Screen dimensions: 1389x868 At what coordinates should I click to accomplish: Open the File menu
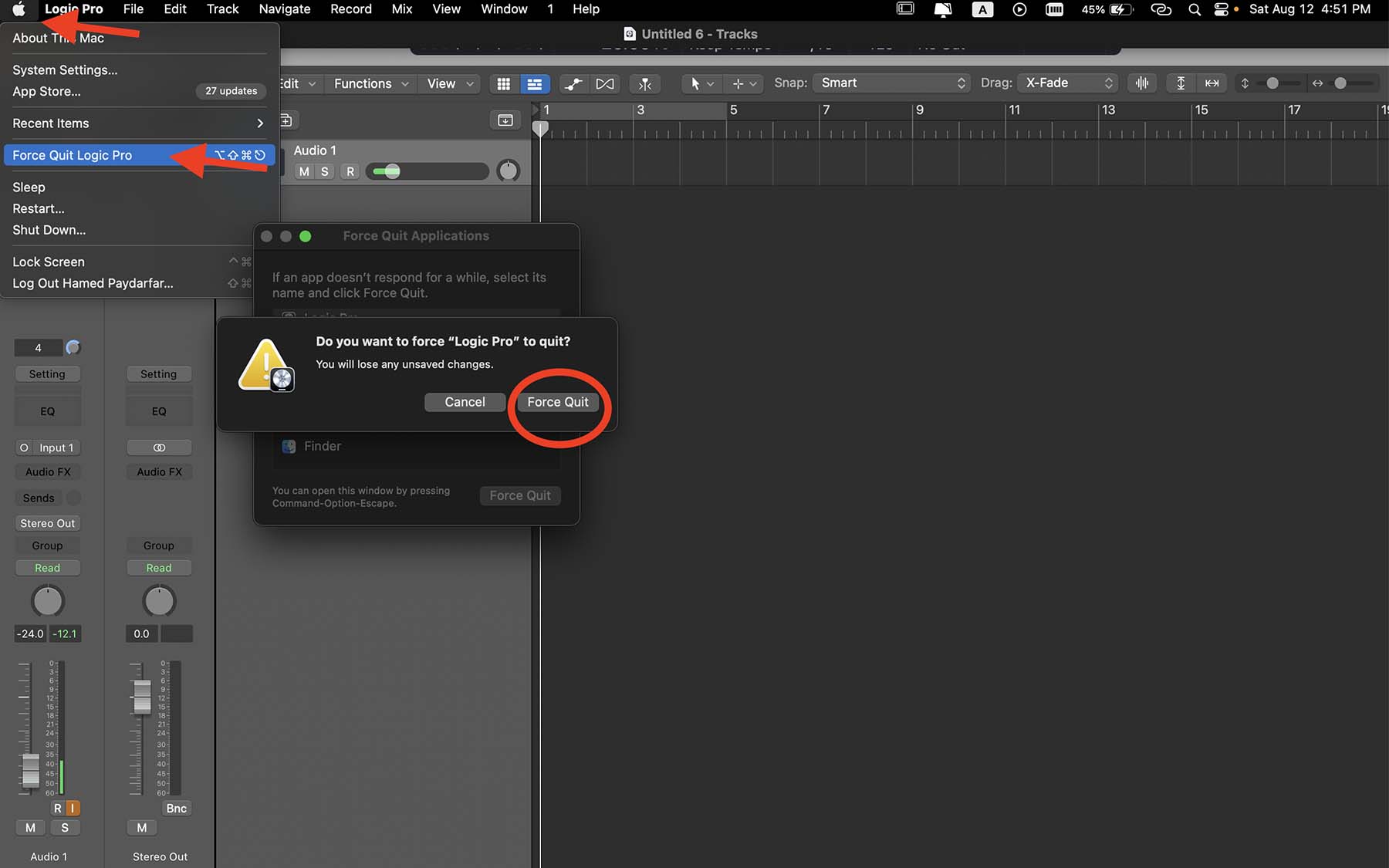pyautogui.click(x=133, y=9)
